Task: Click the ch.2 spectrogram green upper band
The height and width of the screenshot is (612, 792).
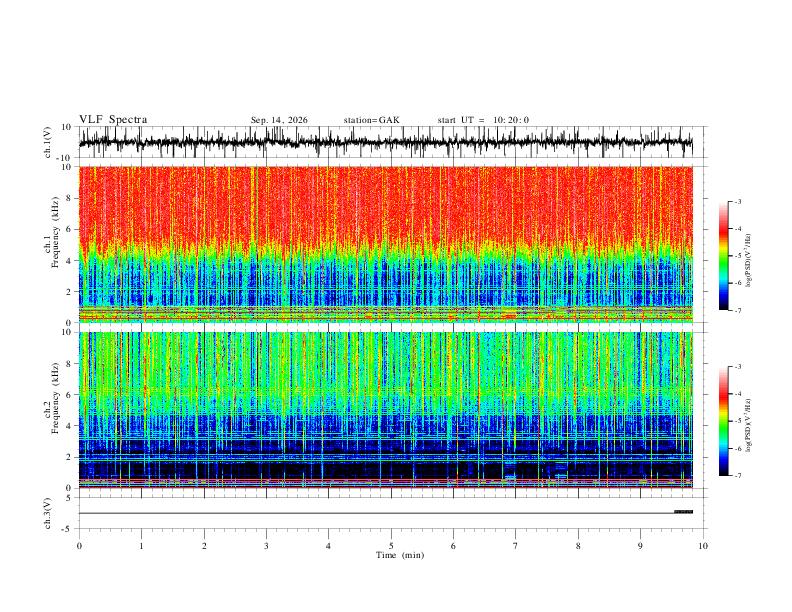Action: [x=385, y=369]
